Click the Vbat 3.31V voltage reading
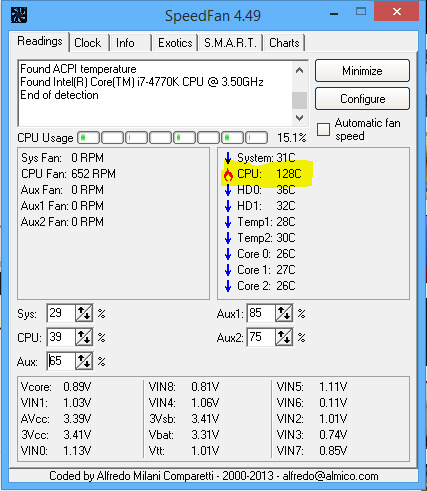Screen dimensions: 427x491 click(184, 435)
